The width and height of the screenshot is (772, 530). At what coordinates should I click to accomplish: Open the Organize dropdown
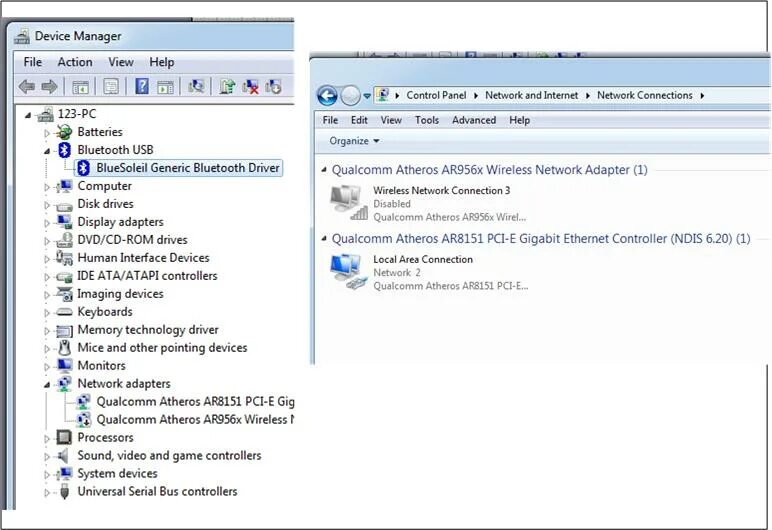coord(354,141)
